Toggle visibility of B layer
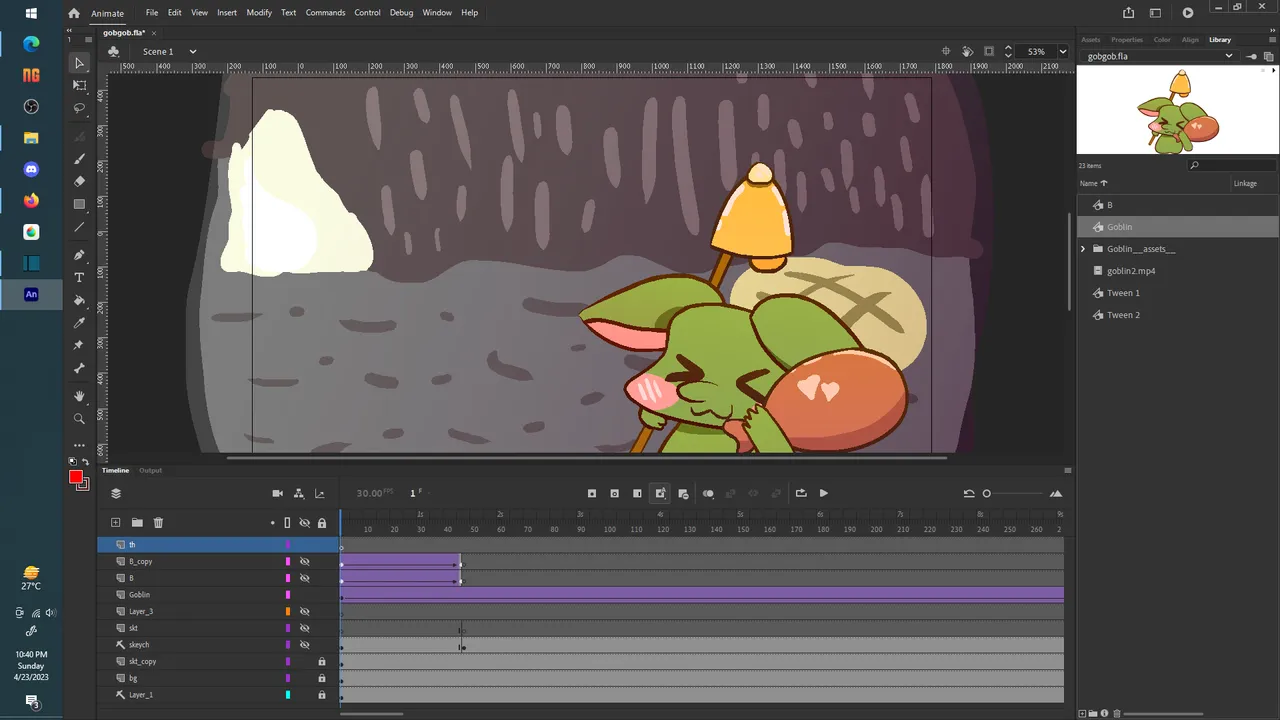The image size is (1280, 720). click(305, 578)
